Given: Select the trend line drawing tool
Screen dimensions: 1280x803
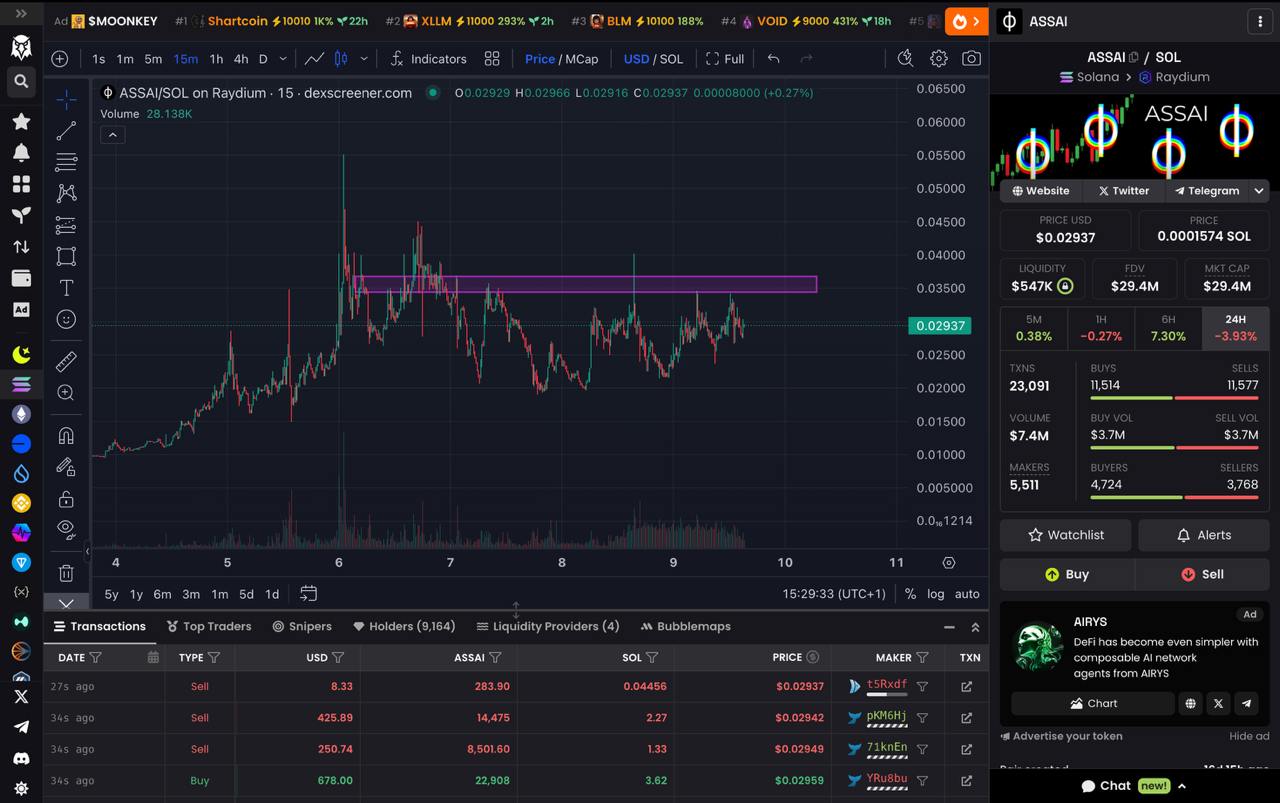Looking at the screenshot, I should (66, 131).
